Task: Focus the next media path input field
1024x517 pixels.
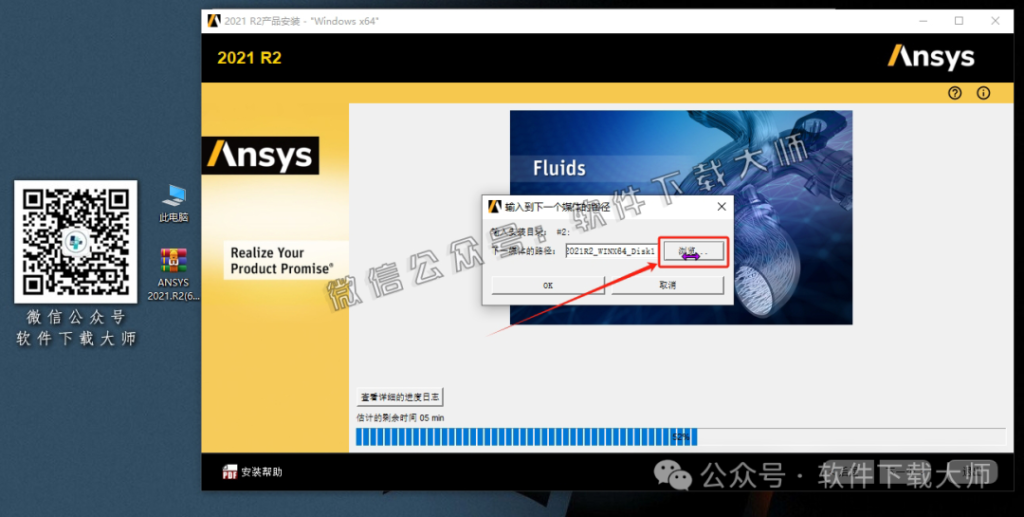Action: (611, 251)
